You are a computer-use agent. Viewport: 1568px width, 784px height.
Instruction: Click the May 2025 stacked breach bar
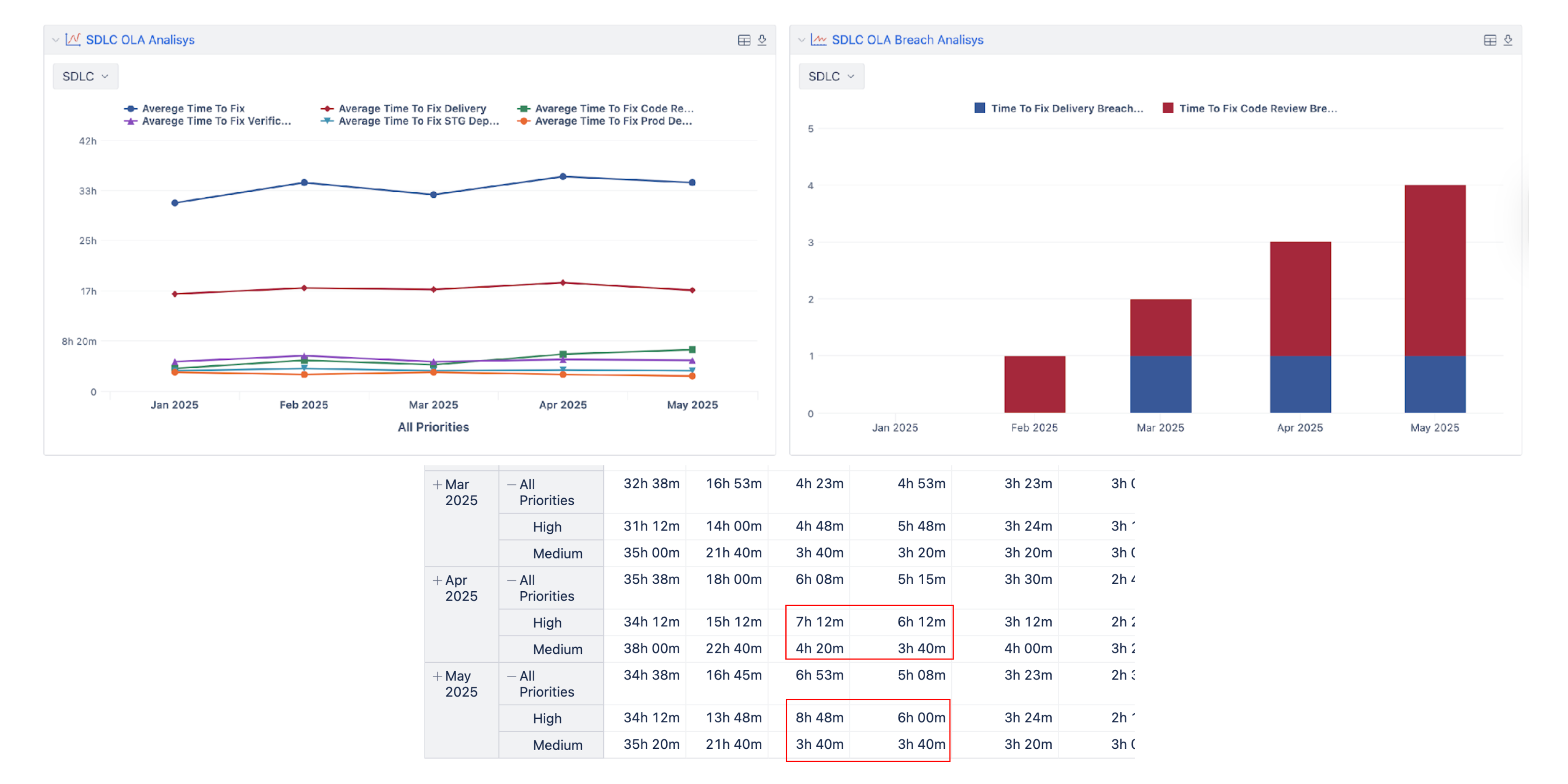click(x=1435, y=298)
